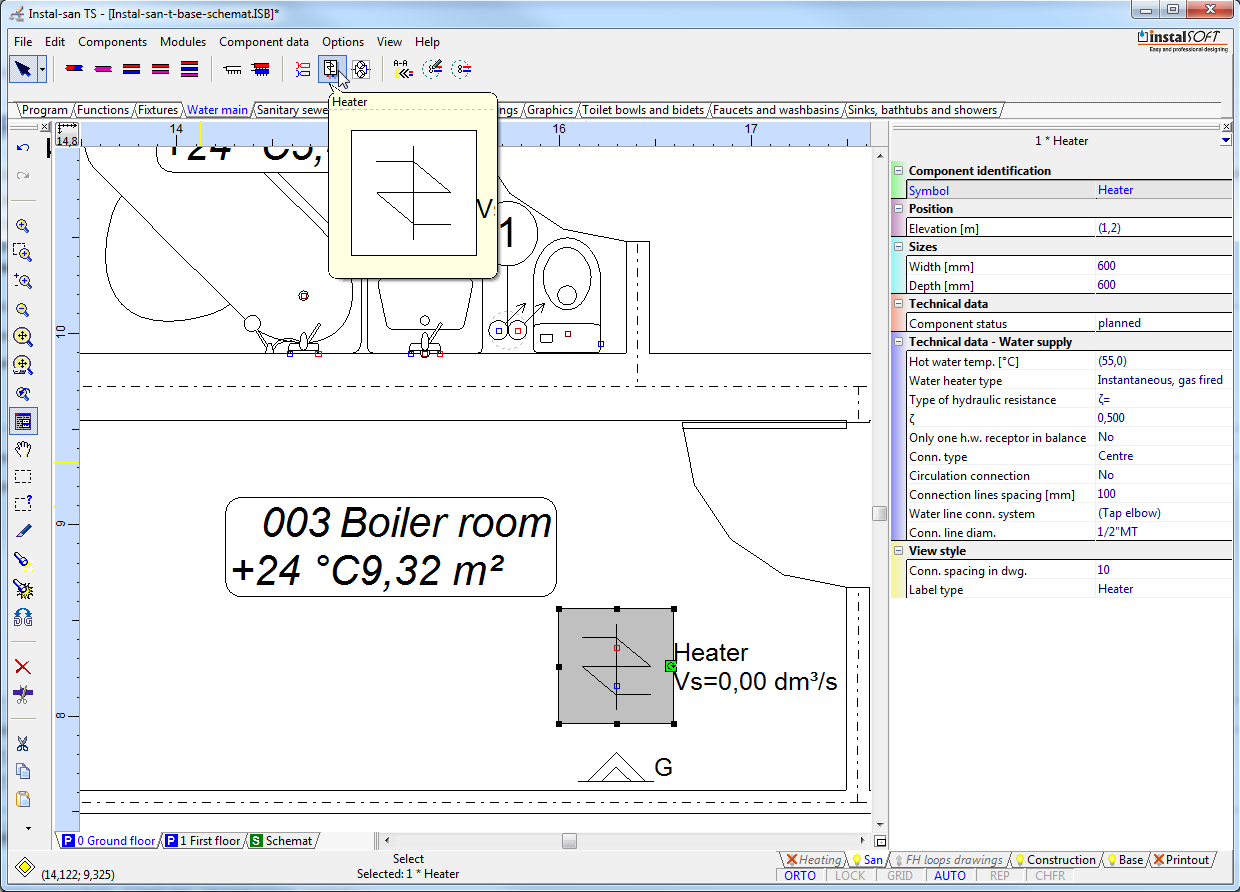Click the paste clipboard icon
The height and width of the screenshot is (892, 1240).
point(23,800)
